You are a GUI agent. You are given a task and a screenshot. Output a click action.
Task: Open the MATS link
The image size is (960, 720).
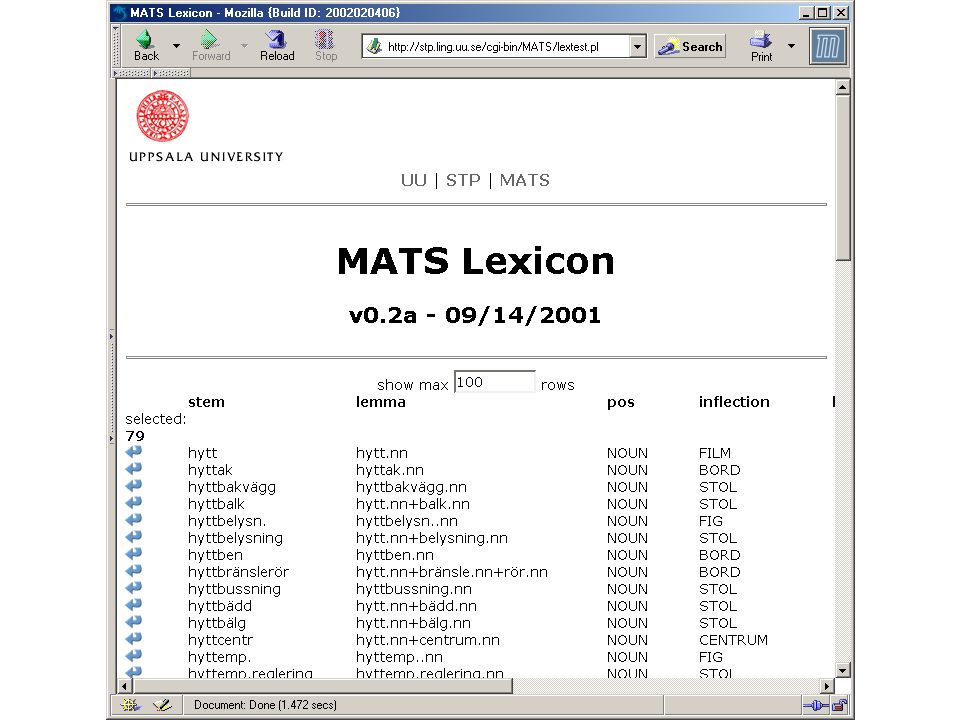(525, 180)
